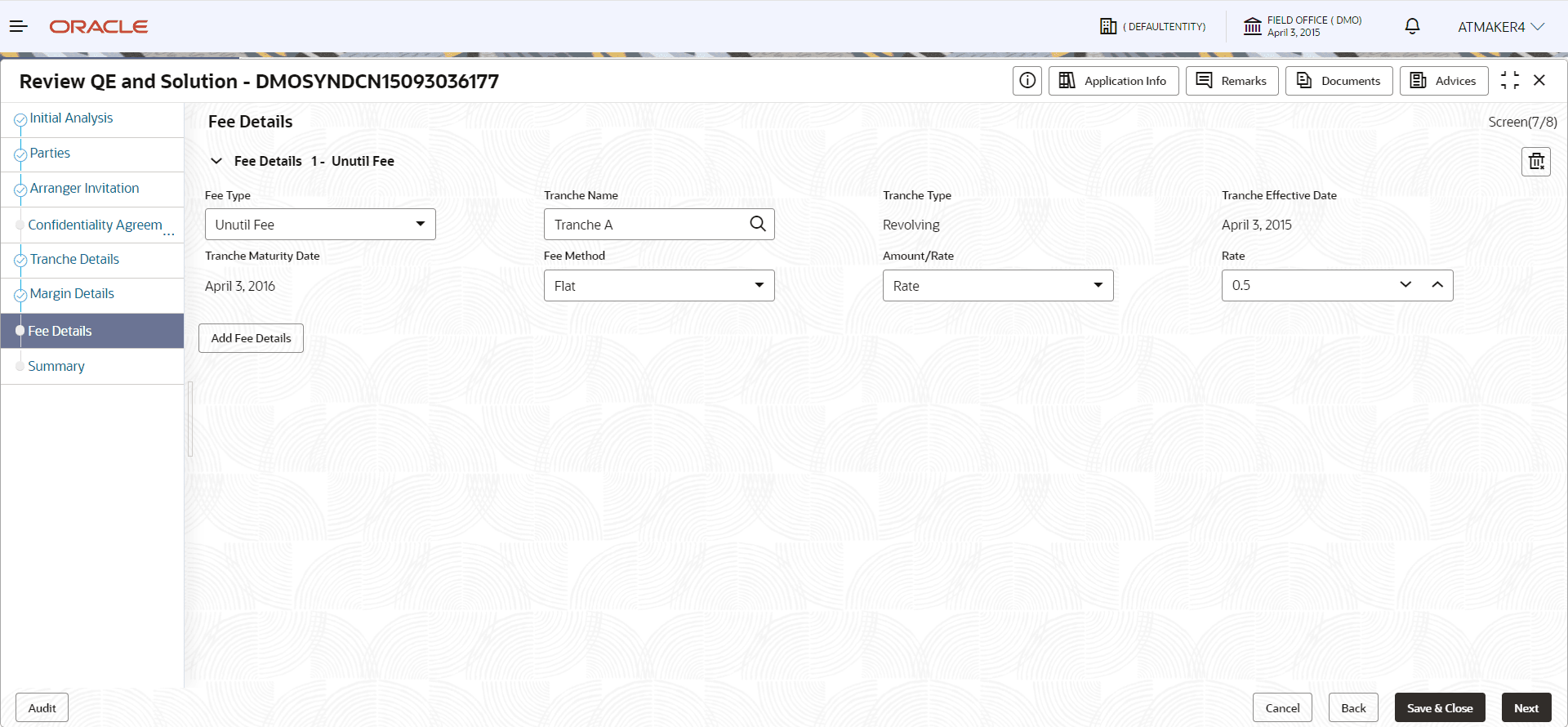Viewport: 1568px width, 727px height.
Task: Go to Parties step
Action: point(50,154)
